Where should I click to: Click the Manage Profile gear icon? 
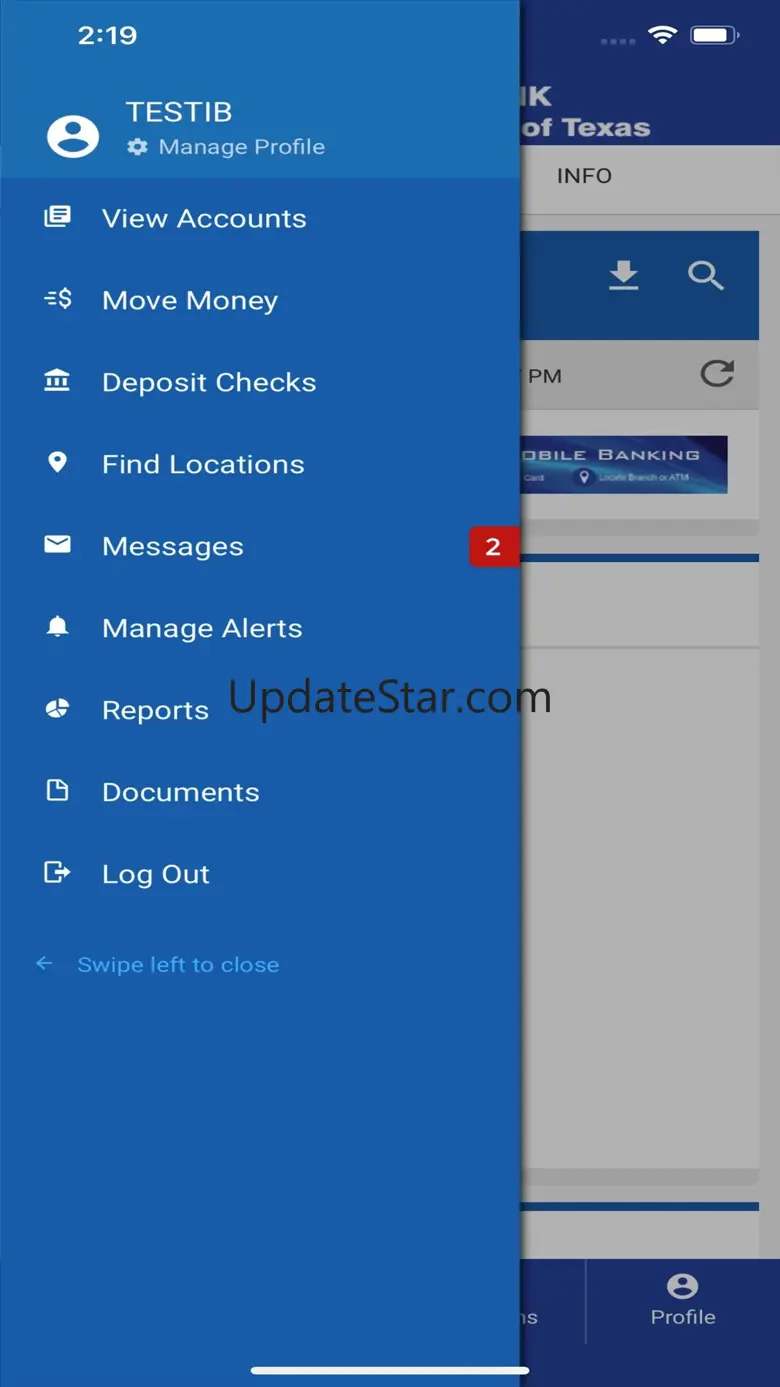tap(137, 147)
